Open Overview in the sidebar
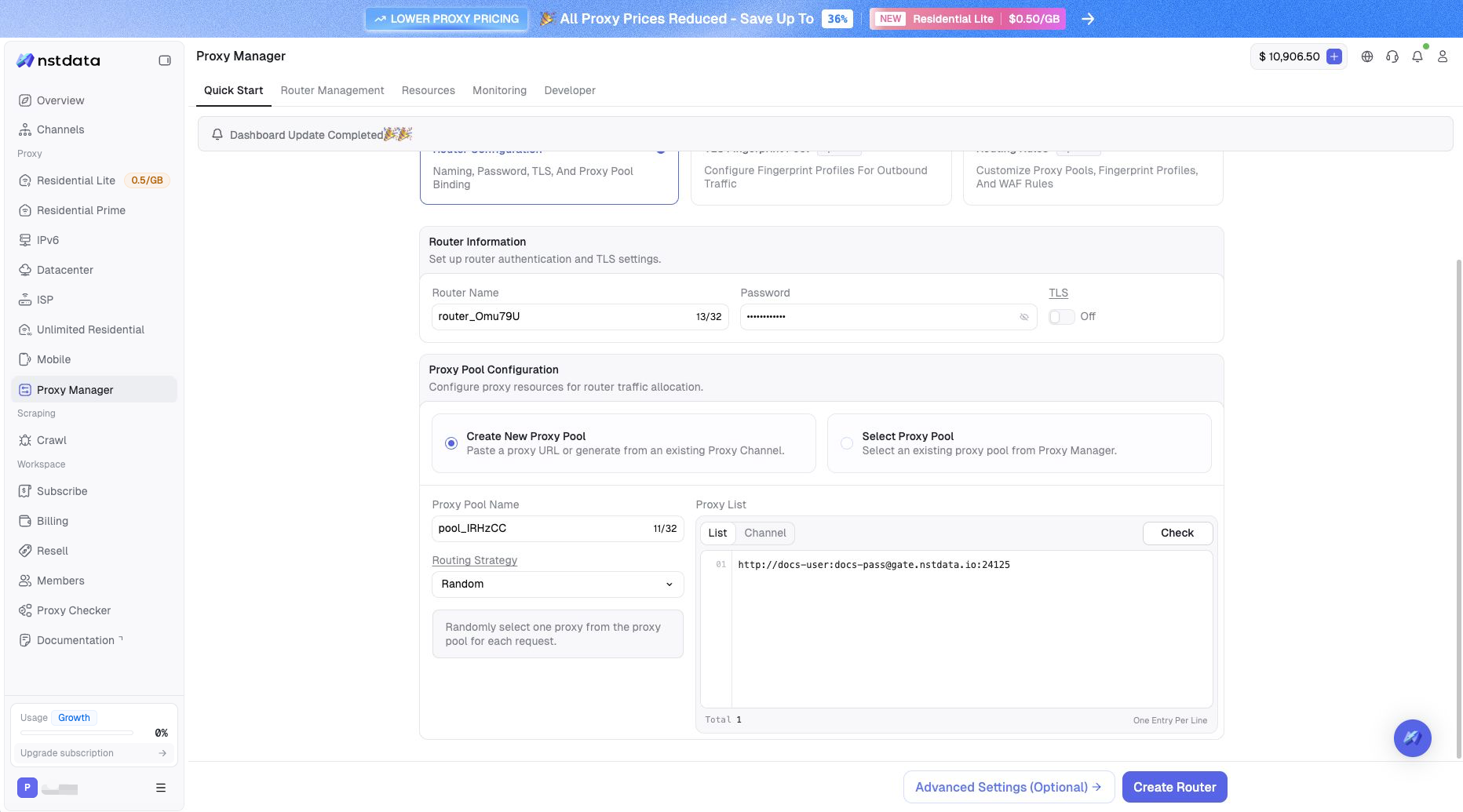This screenshot has height=812, width=1463. click(94, 100)
